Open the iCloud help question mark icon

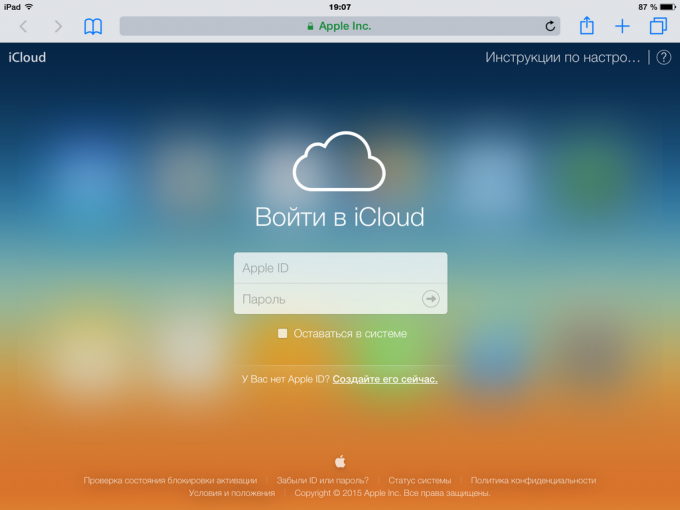[x=664, y=57]
